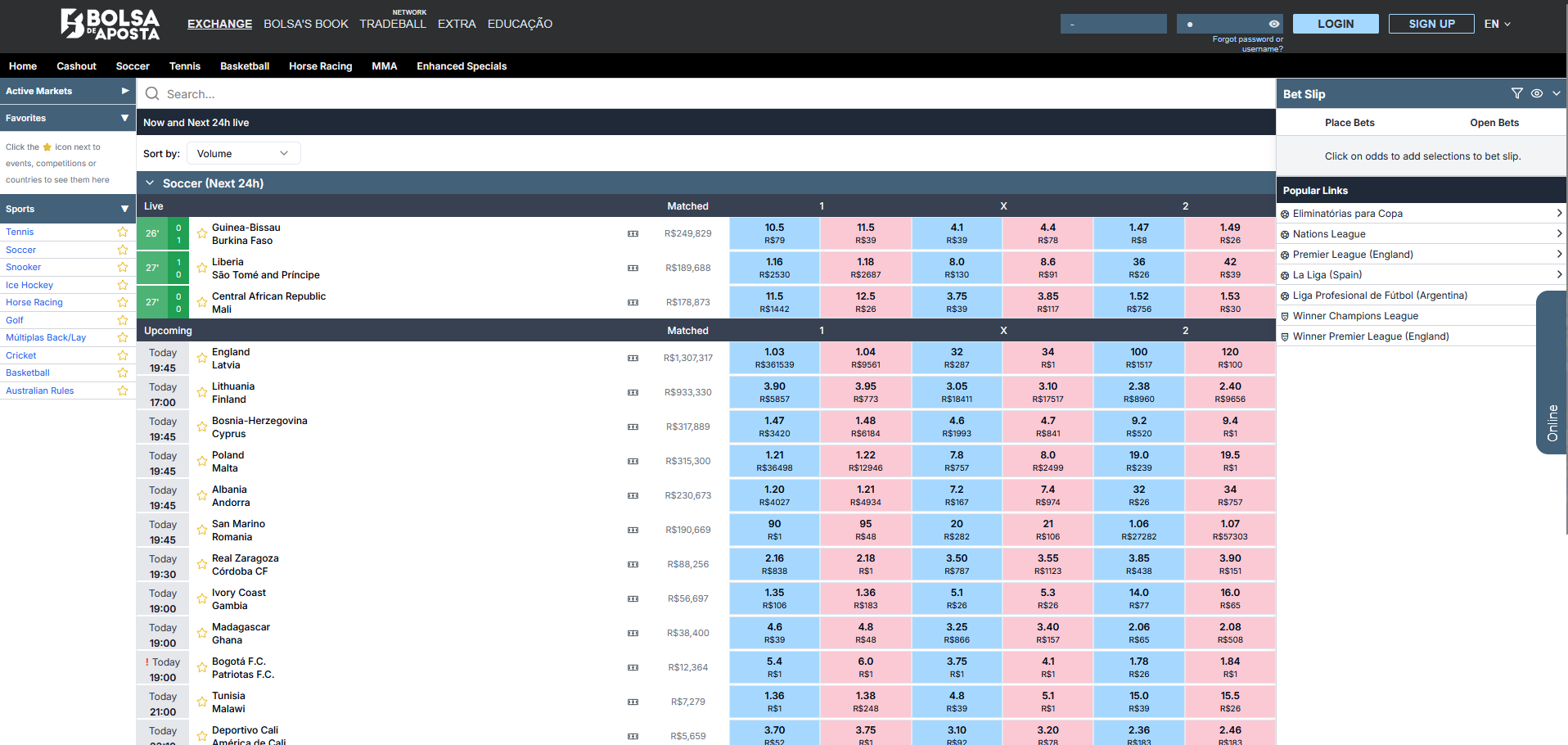Toggle favorite star for Snooker sport
Screen dimensions: 1568x745
click(x=123, y=267)
